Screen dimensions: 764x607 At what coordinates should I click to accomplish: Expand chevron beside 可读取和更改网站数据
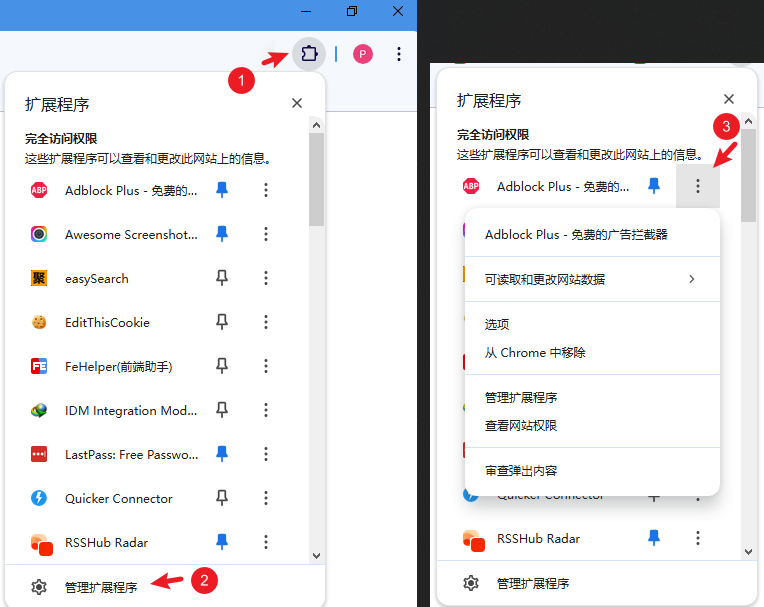691,279
